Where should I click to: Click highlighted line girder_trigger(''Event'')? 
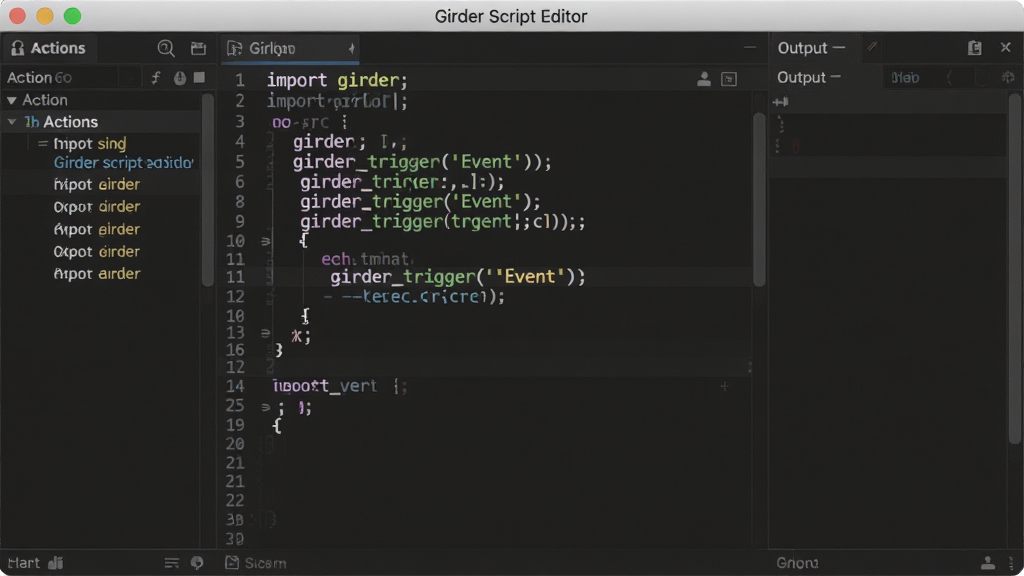458,277
